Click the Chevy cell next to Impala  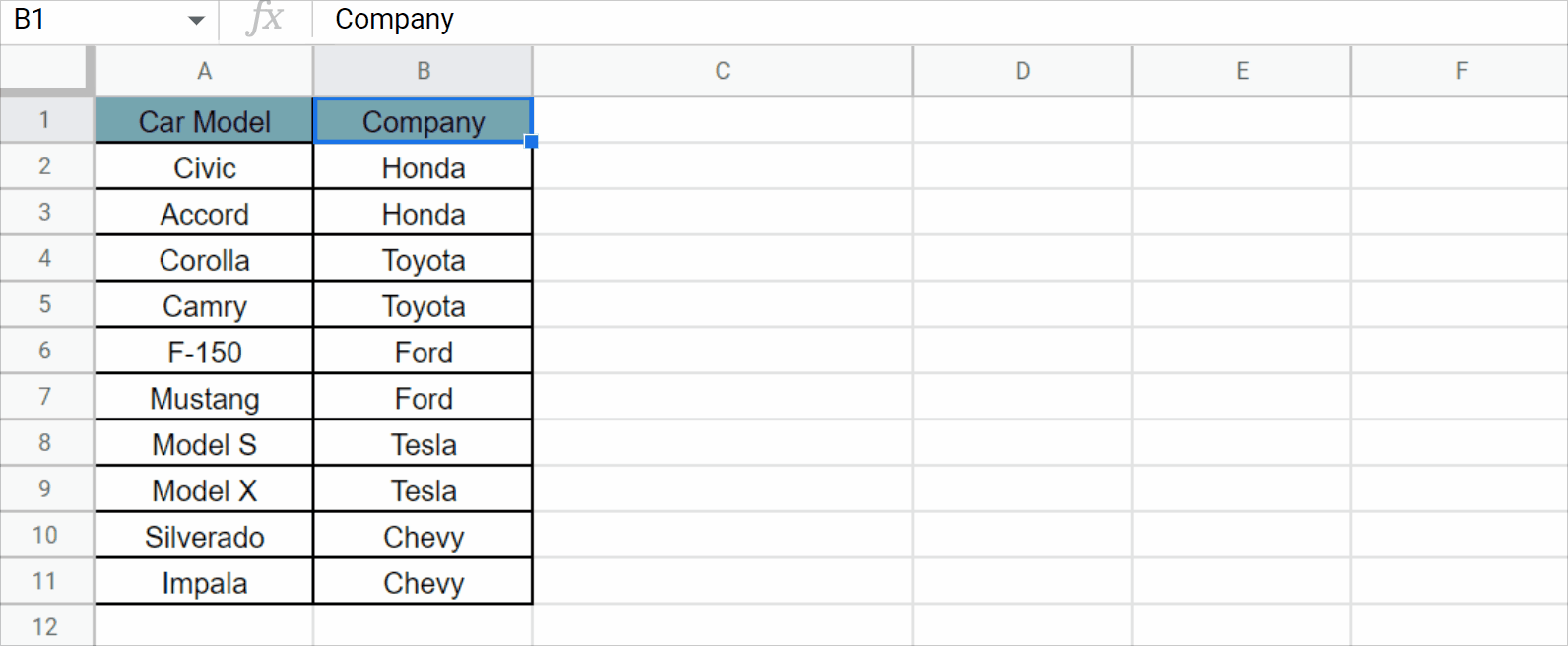424,583
